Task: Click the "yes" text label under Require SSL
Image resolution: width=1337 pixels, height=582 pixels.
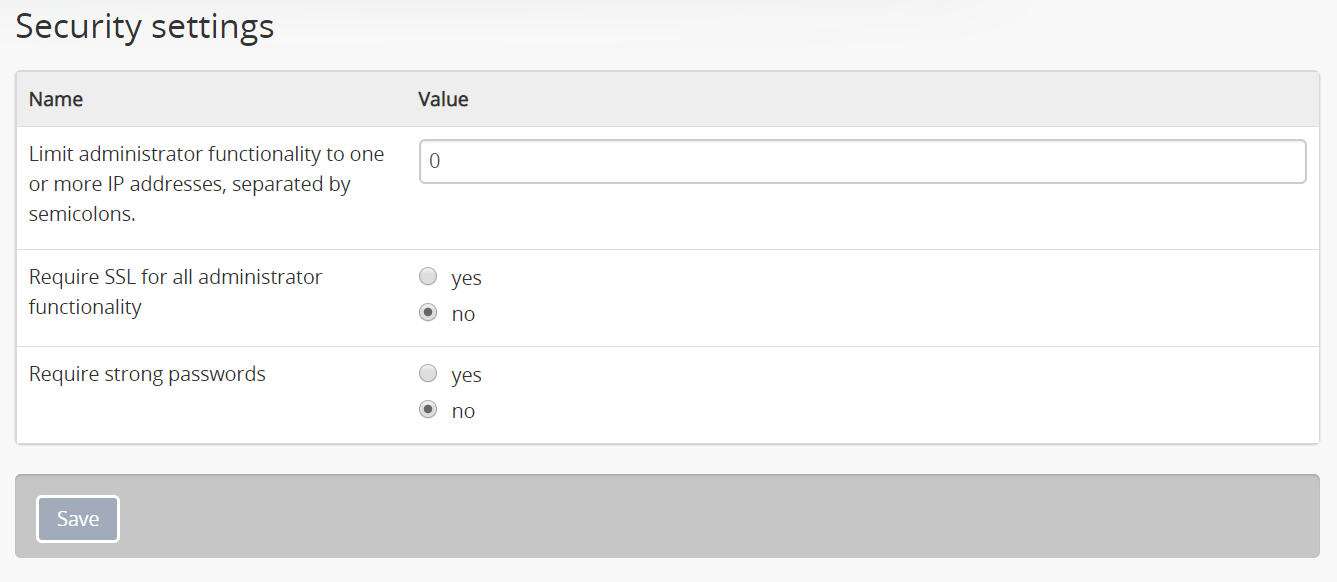Action: 466,278
